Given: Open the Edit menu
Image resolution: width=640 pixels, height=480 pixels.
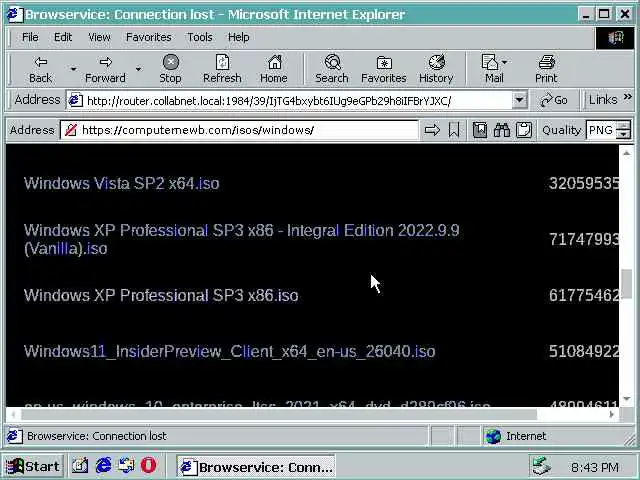Looking at the screenshot, I should [63, 37].
